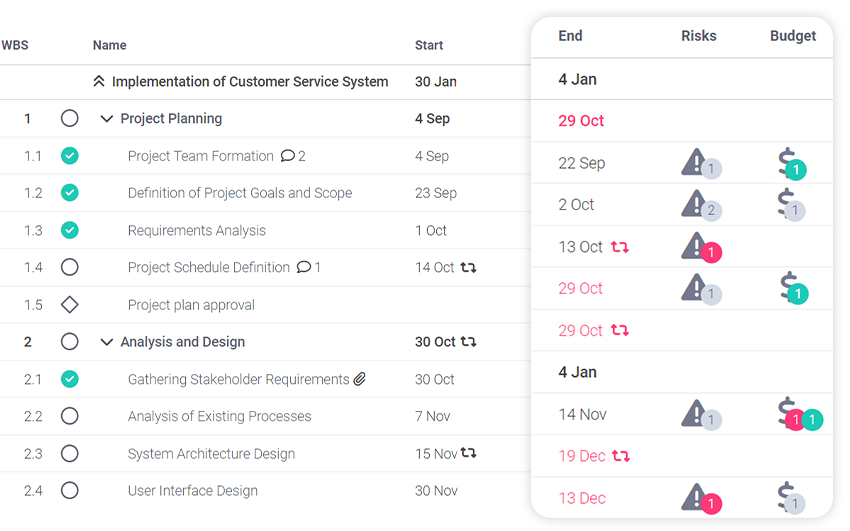Open System Architecture Design task name
The width and height of the screenshot is (850, 531).
click(x=211, y=454)
